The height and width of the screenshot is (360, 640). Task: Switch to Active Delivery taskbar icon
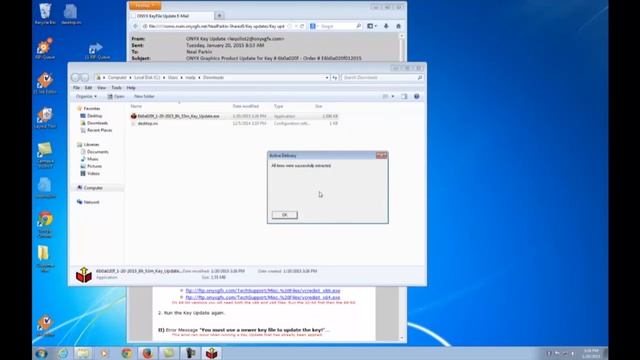[x=211, y=353]
